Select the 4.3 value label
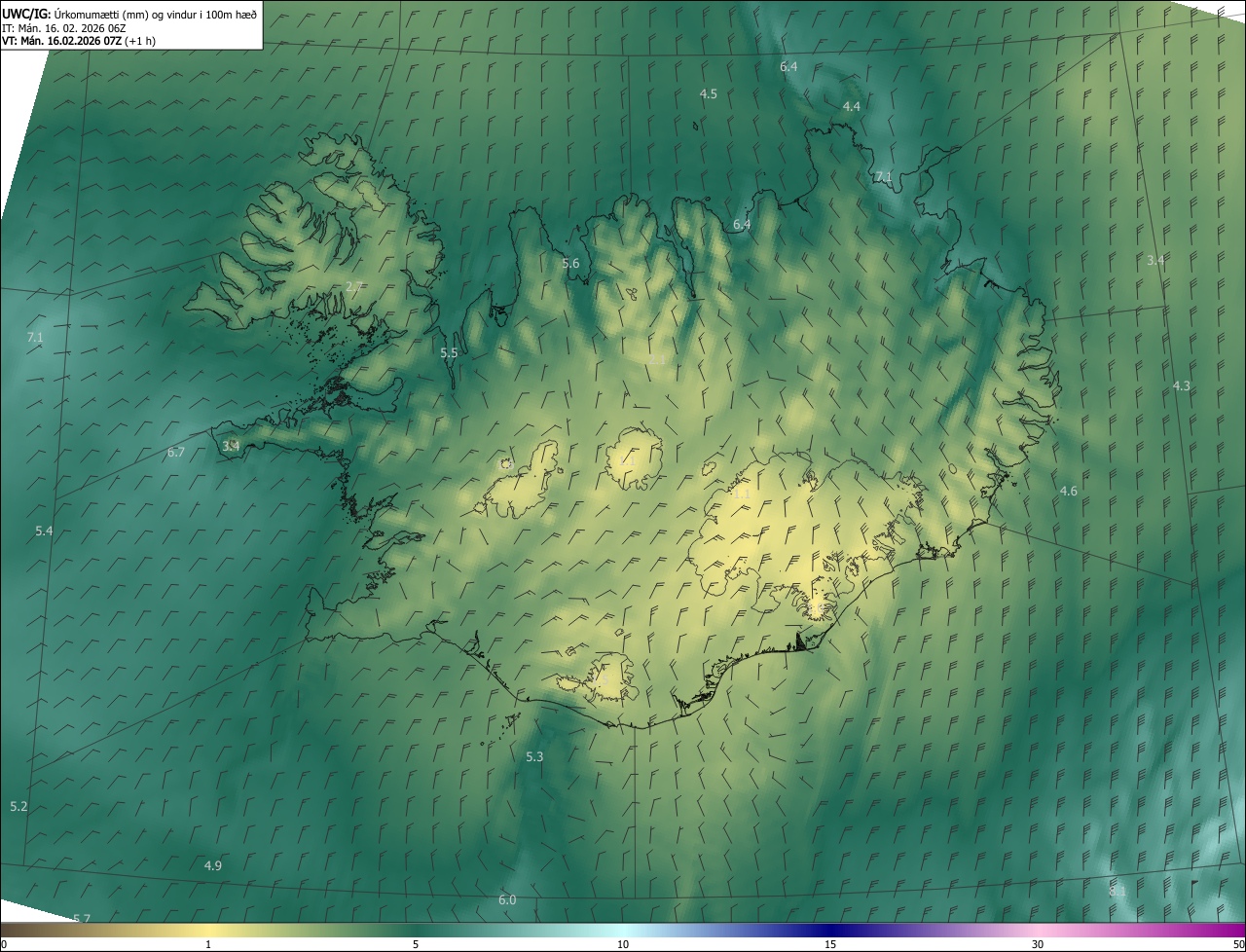Screen dimensions: 1246x952 coord(1182,386)
